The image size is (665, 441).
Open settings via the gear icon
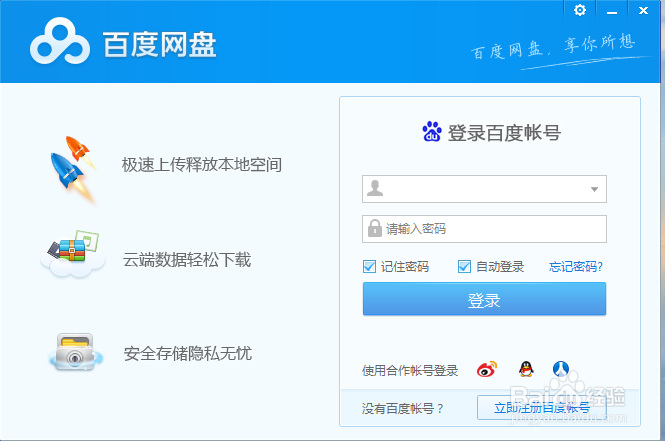pyautogui.click(x=580, y=10)
